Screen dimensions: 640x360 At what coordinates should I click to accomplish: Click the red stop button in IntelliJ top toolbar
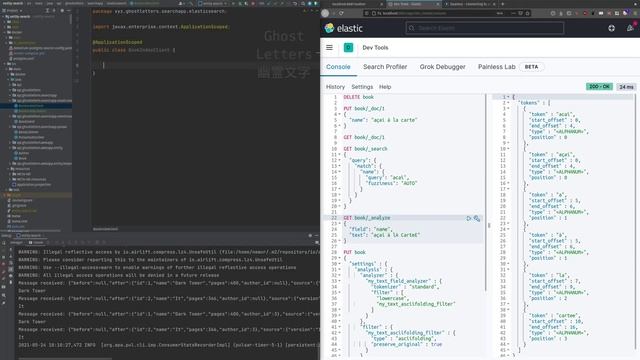pyautogui.click(x=253, y=3)
